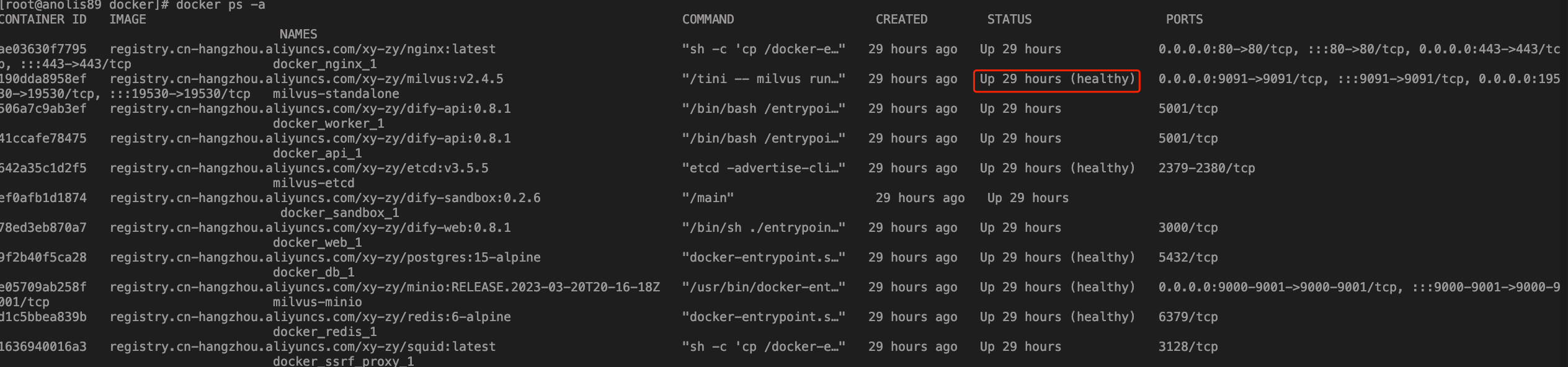1568x367 pixels.
Task: Click container ID ae03630f7795
Action: click(43, 50)
